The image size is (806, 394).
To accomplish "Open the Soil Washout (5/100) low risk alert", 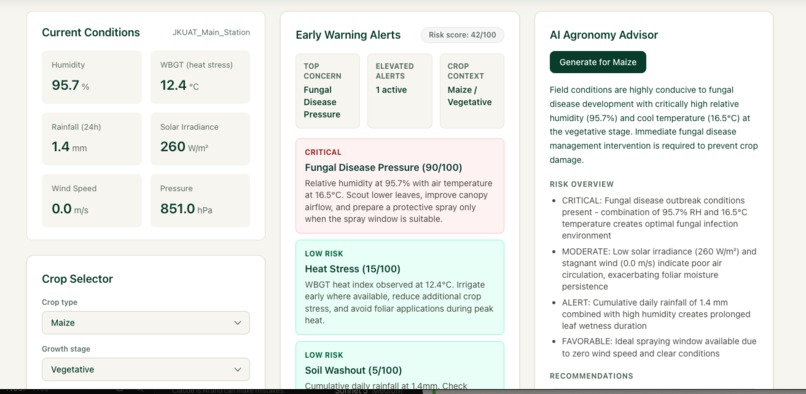I will pos(400,365).
